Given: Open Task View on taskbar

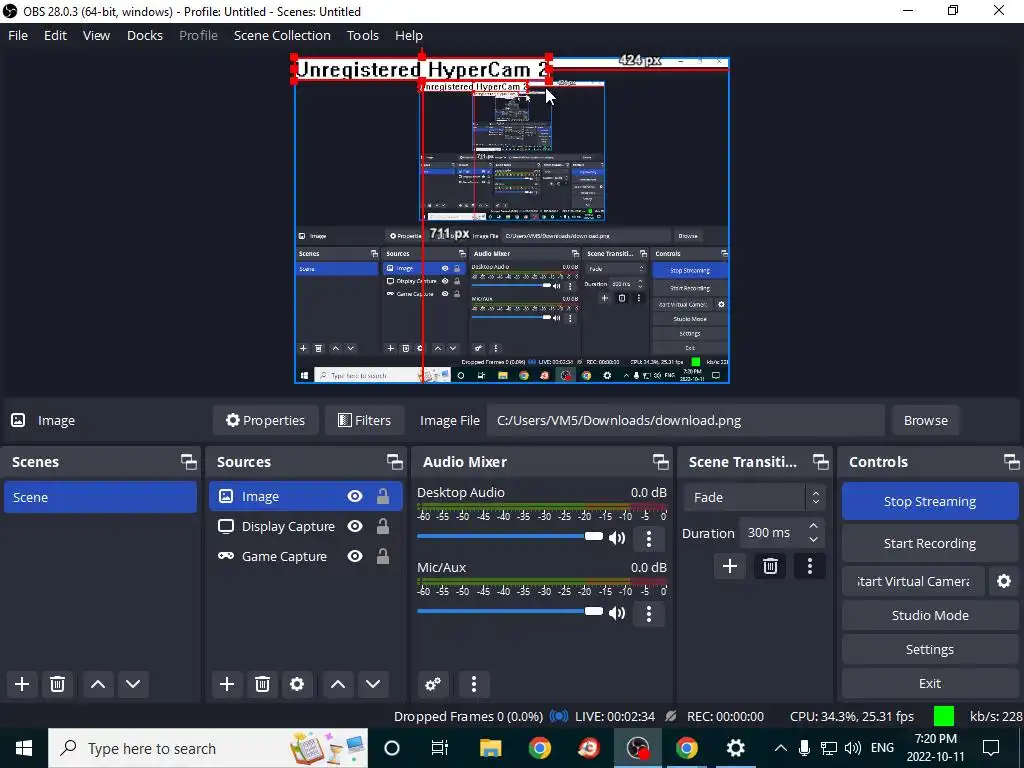Looking at the screenshot, I should click(x=440, y=748).
